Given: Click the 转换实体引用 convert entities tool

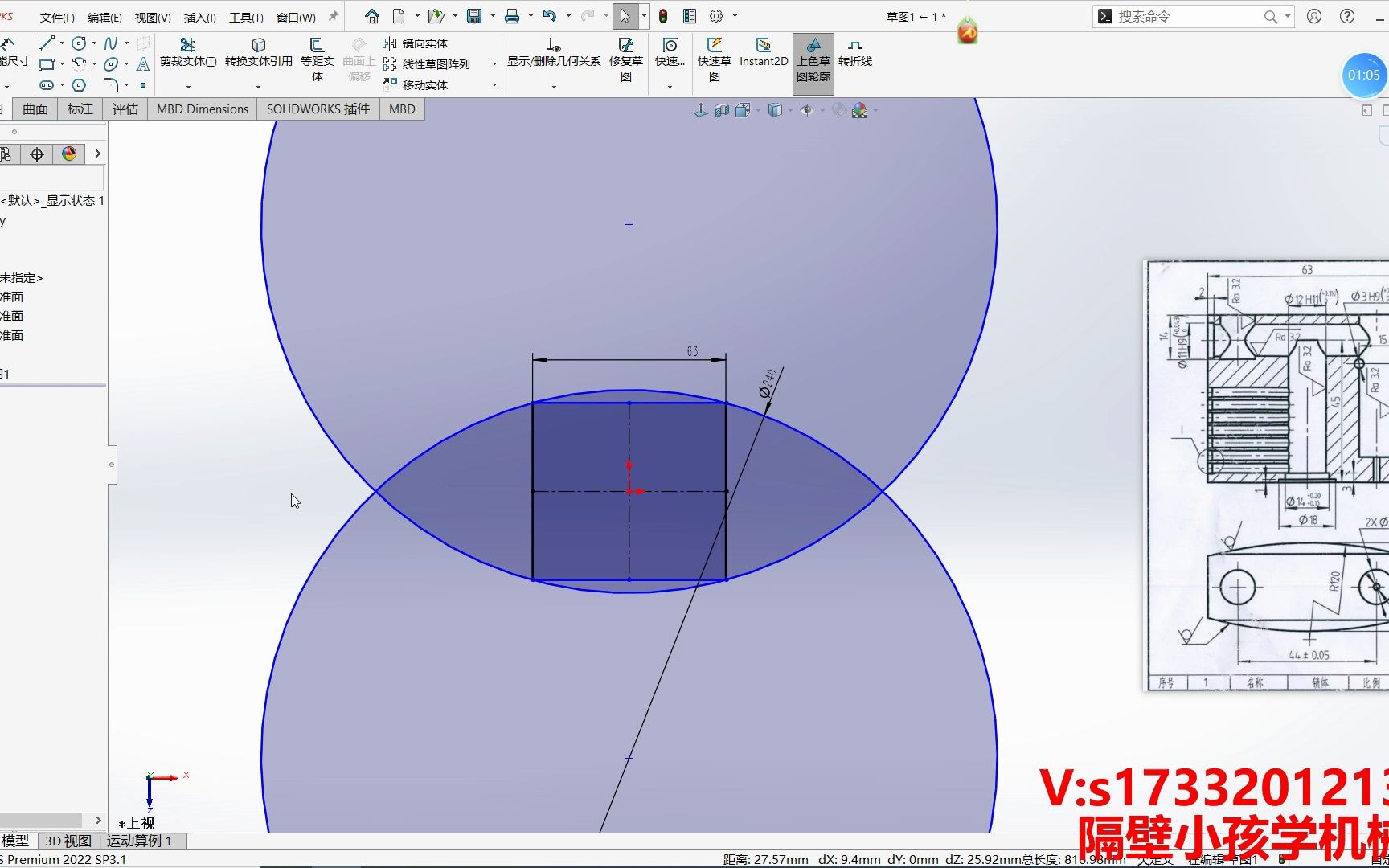Looking at the screenshot, I should [x=259, y=53].
